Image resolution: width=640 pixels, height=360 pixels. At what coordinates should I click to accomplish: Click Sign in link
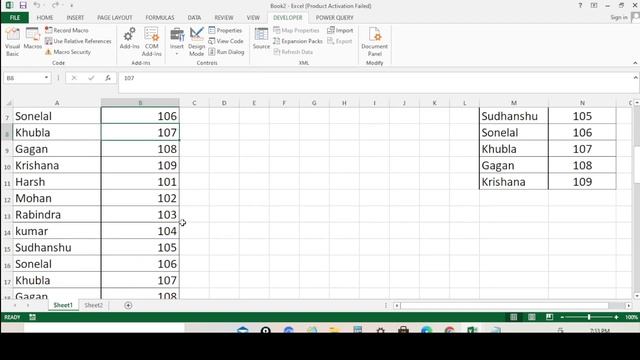click(x=619, y=17)
